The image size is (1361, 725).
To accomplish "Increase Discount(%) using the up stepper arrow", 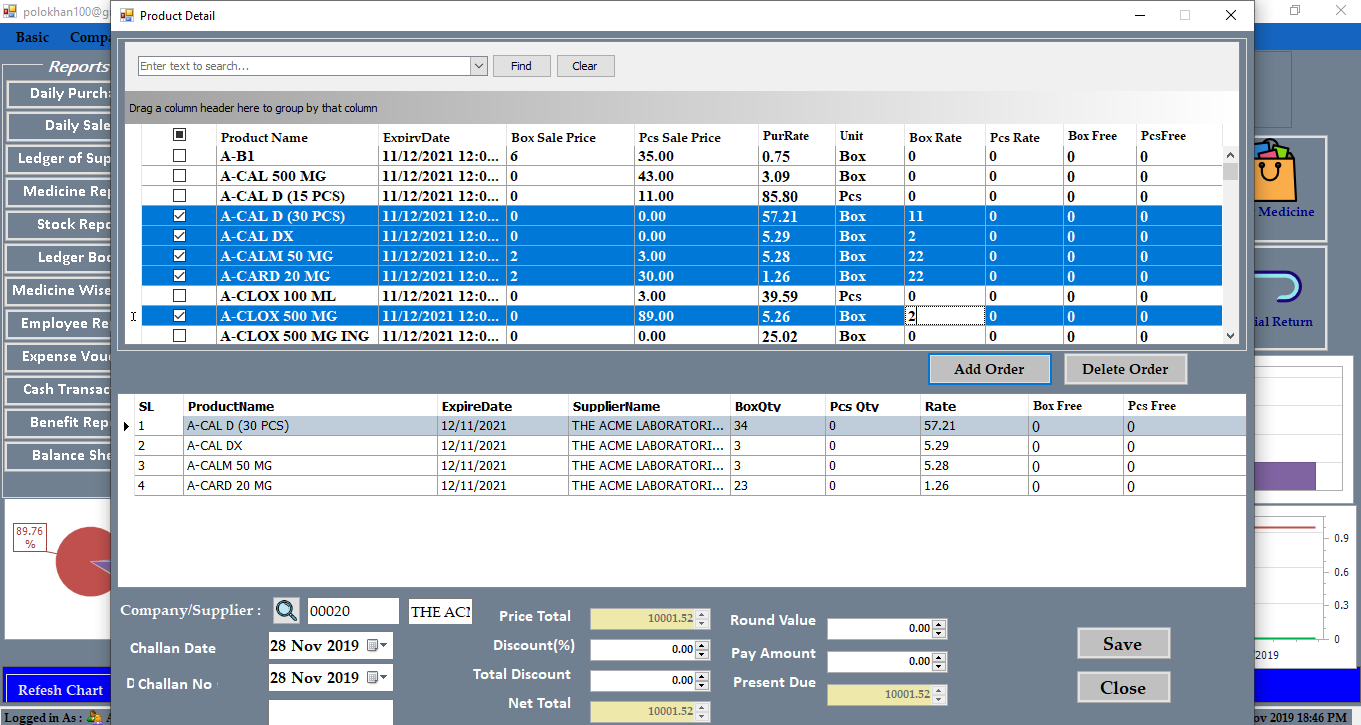I will coord(702,645).
